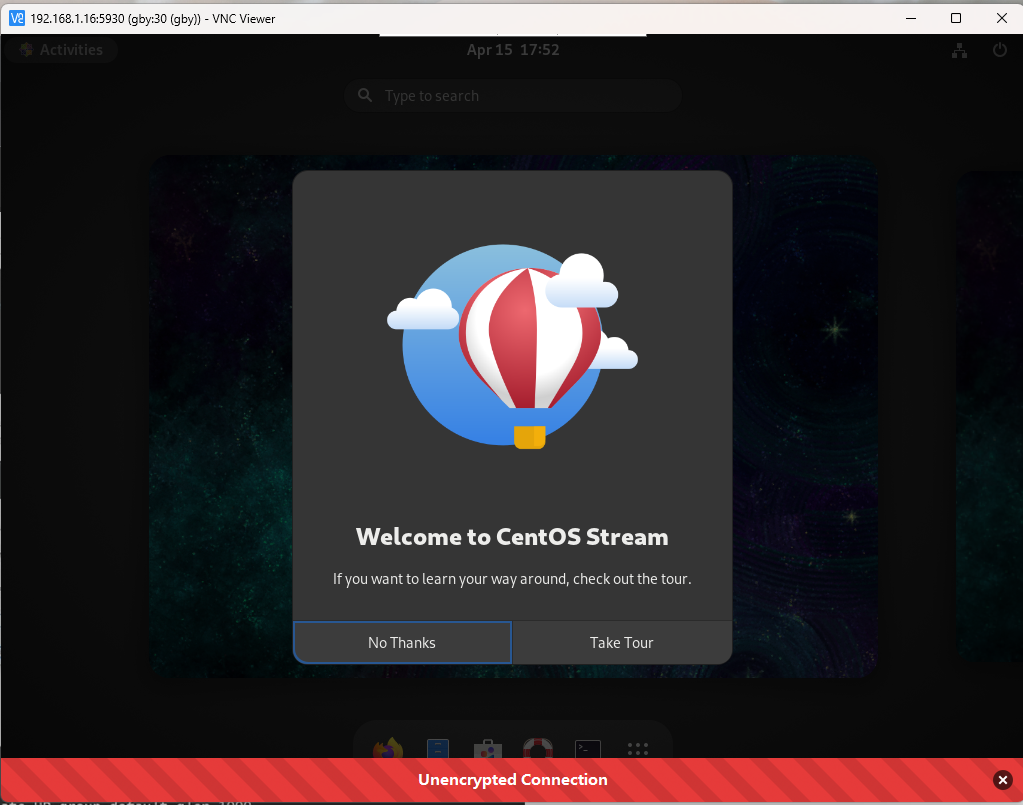Click the Take Tour button

(622, 642)
